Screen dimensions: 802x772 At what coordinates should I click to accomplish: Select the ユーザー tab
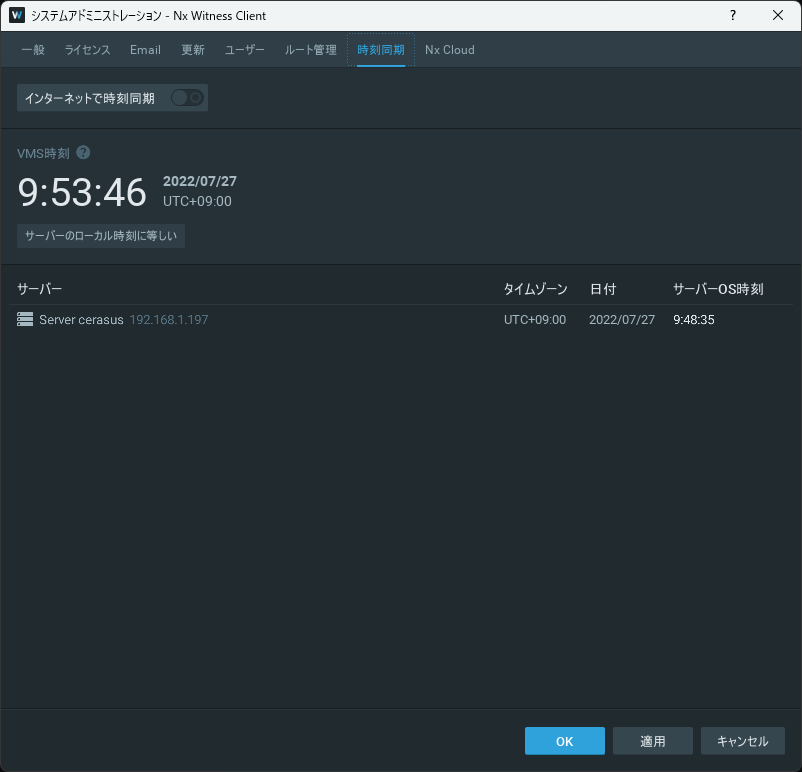click(244, 50)
